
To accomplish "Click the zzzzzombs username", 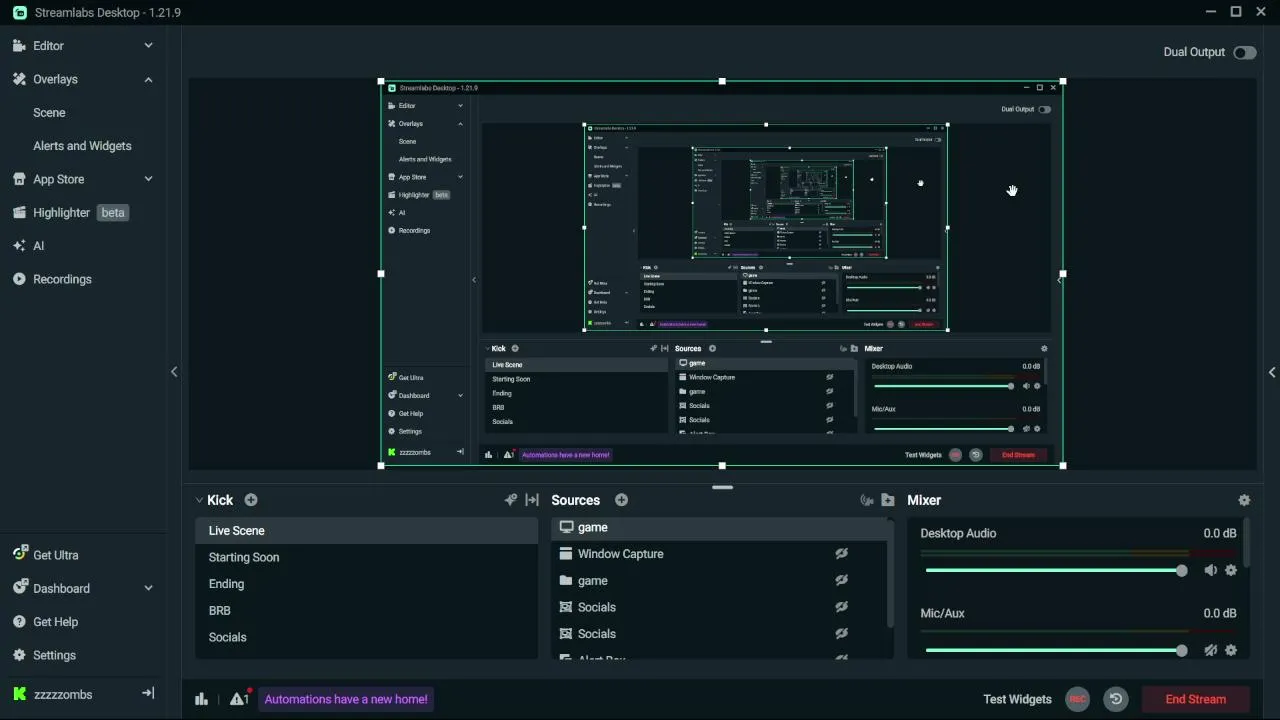I will point(63,694).
